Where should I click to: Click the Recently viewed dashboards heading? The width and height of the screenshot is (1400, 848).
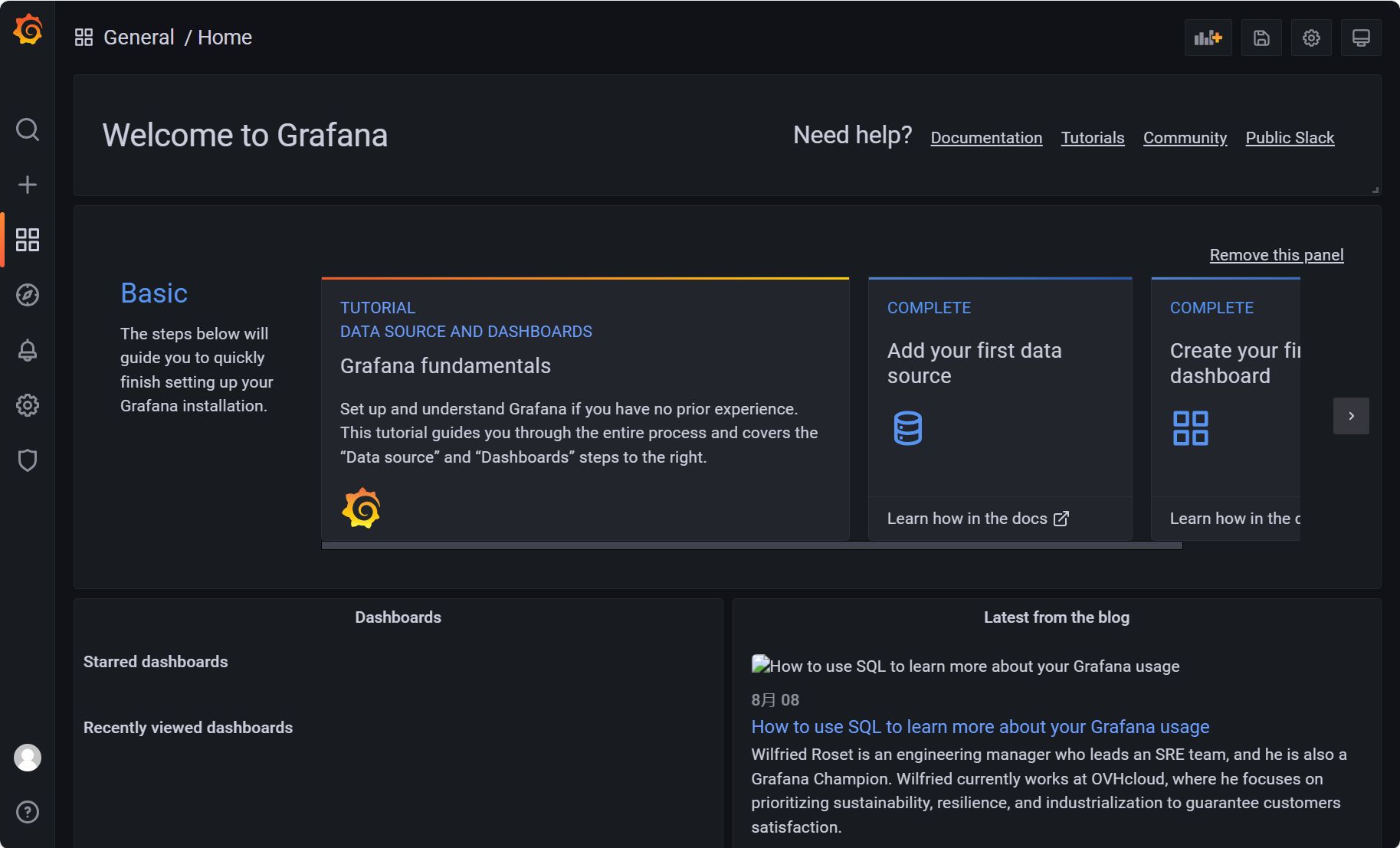(188, 728)
